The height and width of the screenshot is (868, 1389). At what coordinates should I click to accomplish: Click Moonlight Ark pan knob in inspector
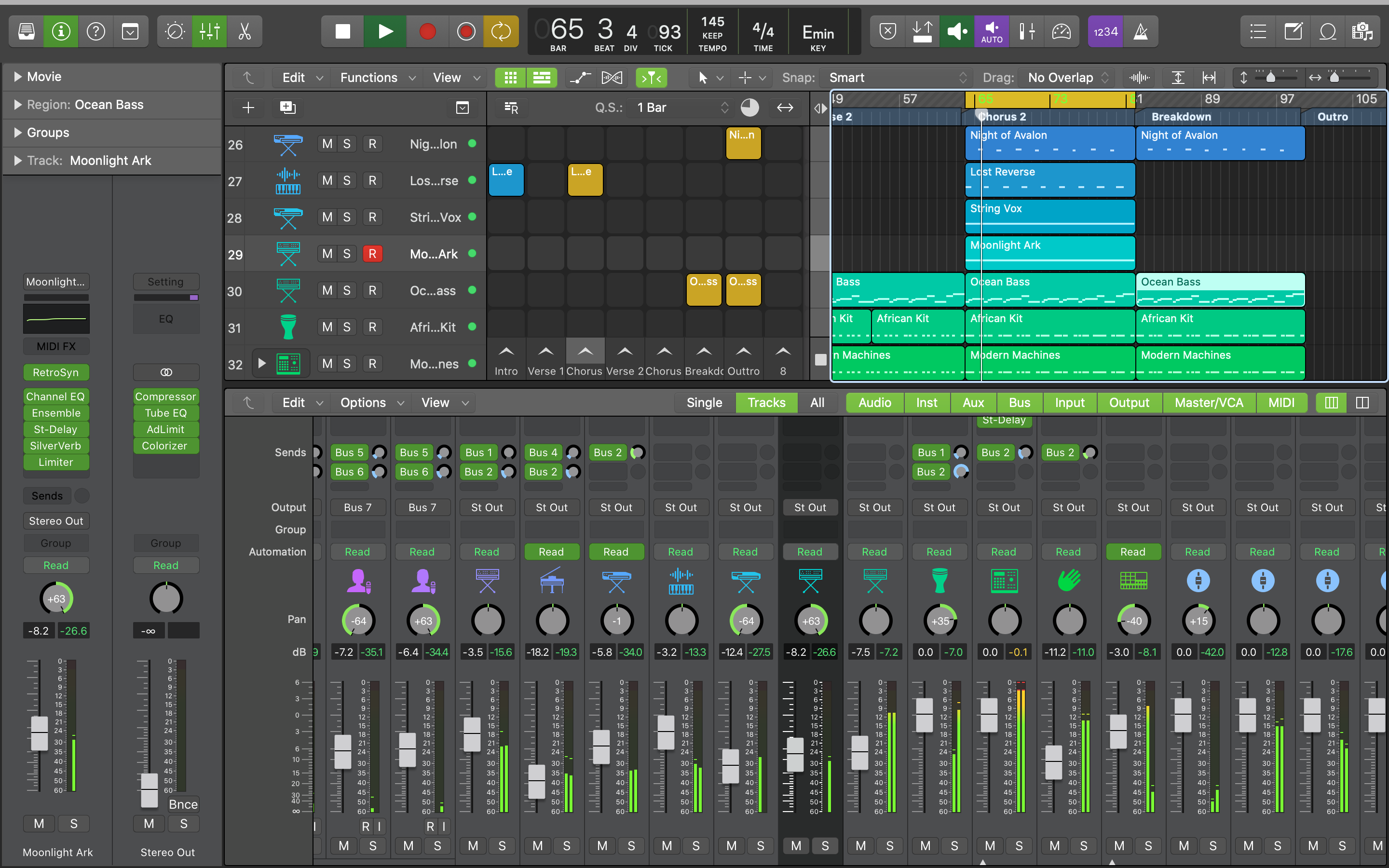pyautogui.click(x=55, y=599)
